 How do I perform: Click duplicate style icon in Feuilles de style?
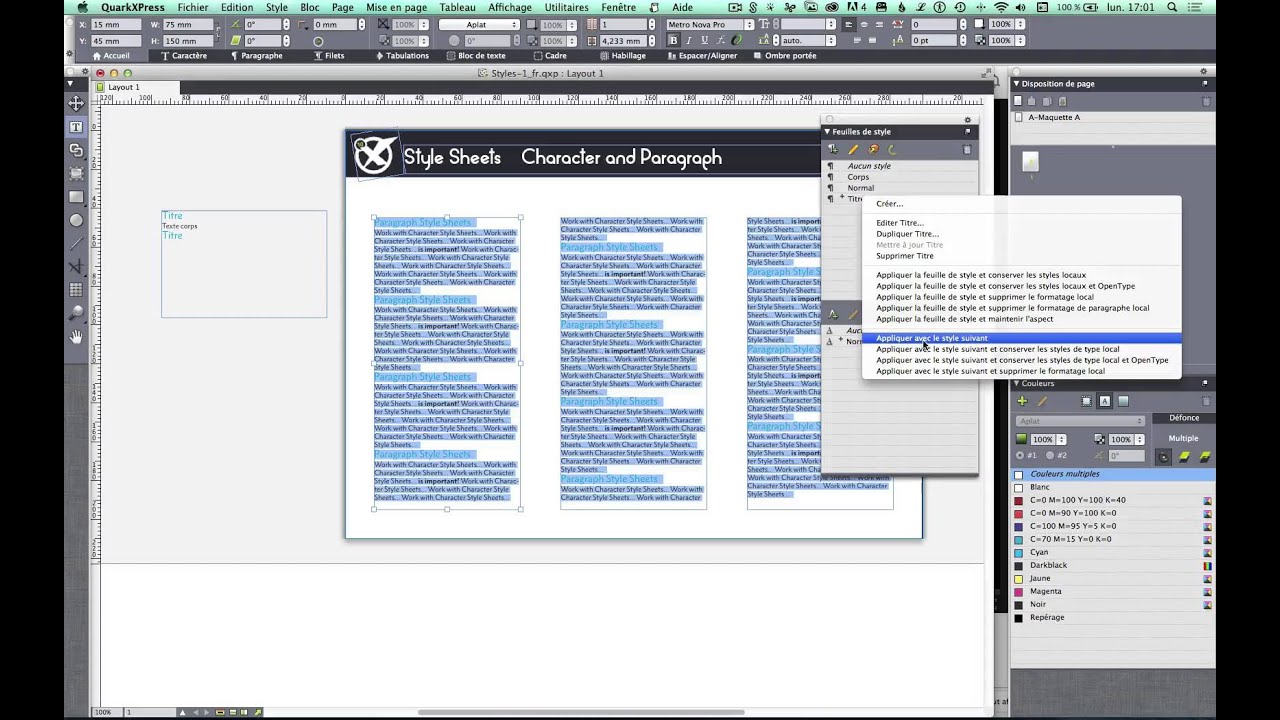(873, 149)
